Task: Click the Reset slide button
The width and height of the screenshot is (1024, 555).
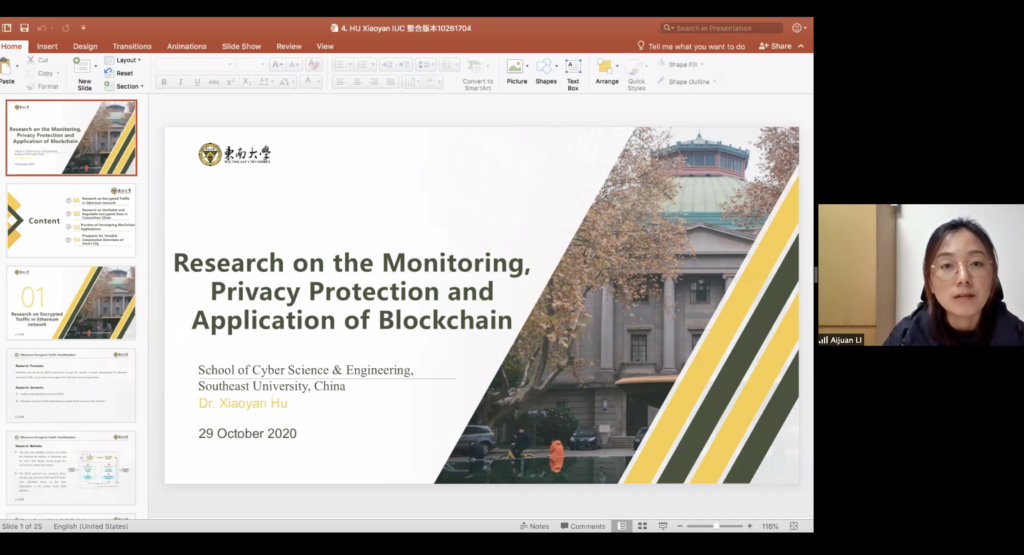Action: tap(123, 73)
